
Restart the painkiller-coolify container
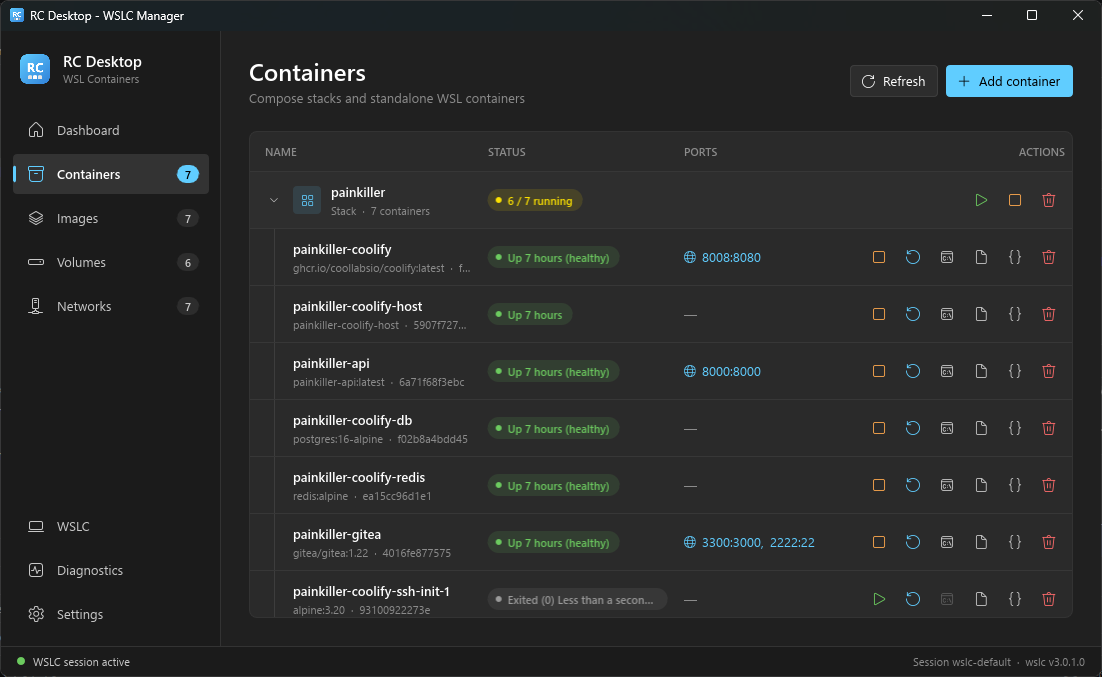click(x=913, y=257)
